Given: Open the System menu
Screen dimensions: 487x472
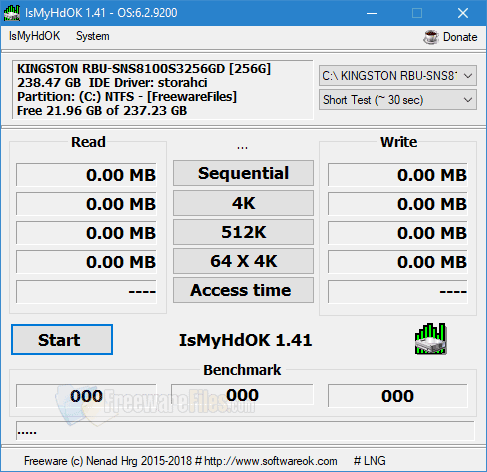Looking at the screenshot, I should click(x=93, y=36).
